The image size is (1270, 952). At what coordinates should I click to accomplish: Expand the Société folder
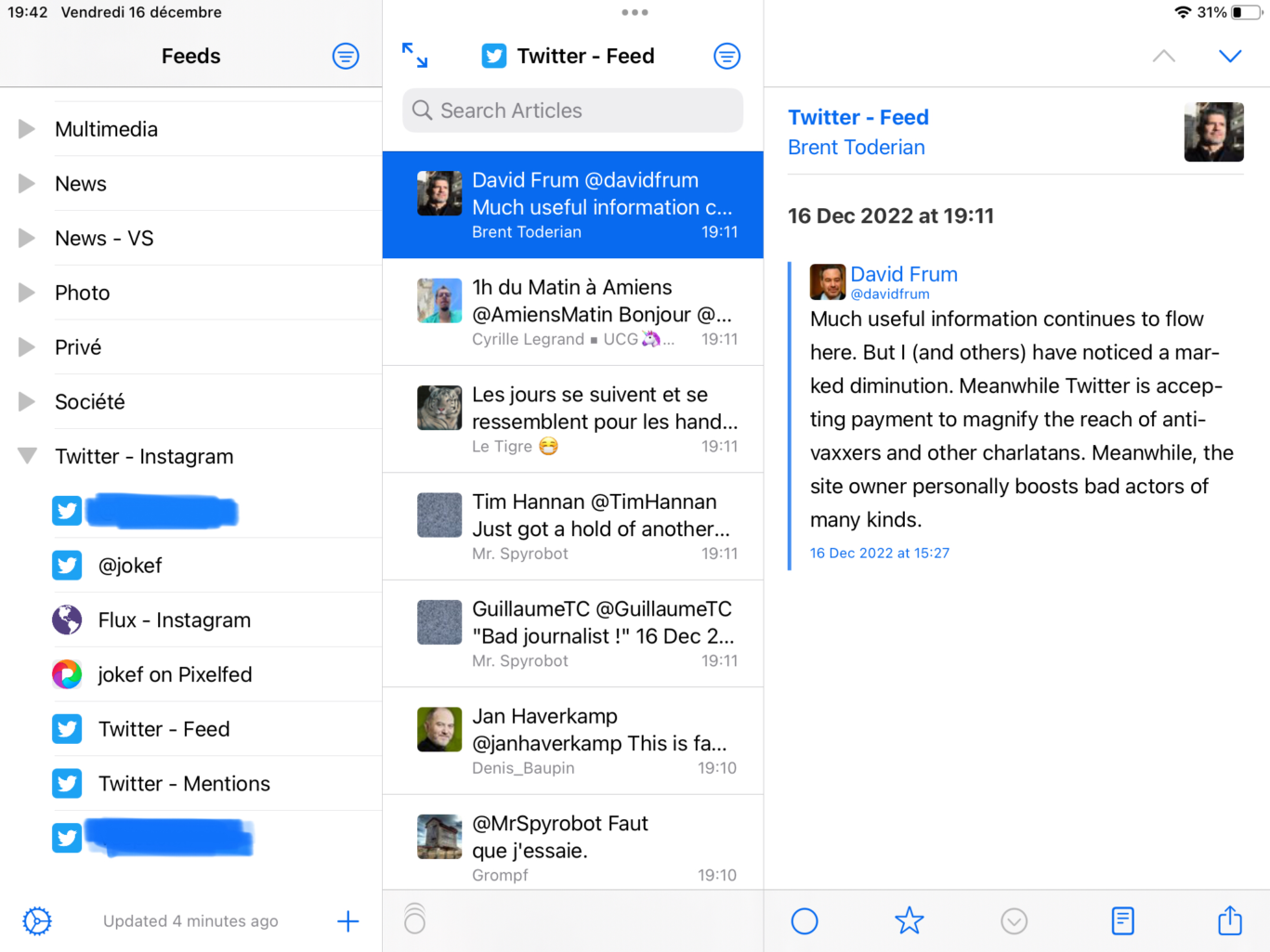tap(27, 401)
